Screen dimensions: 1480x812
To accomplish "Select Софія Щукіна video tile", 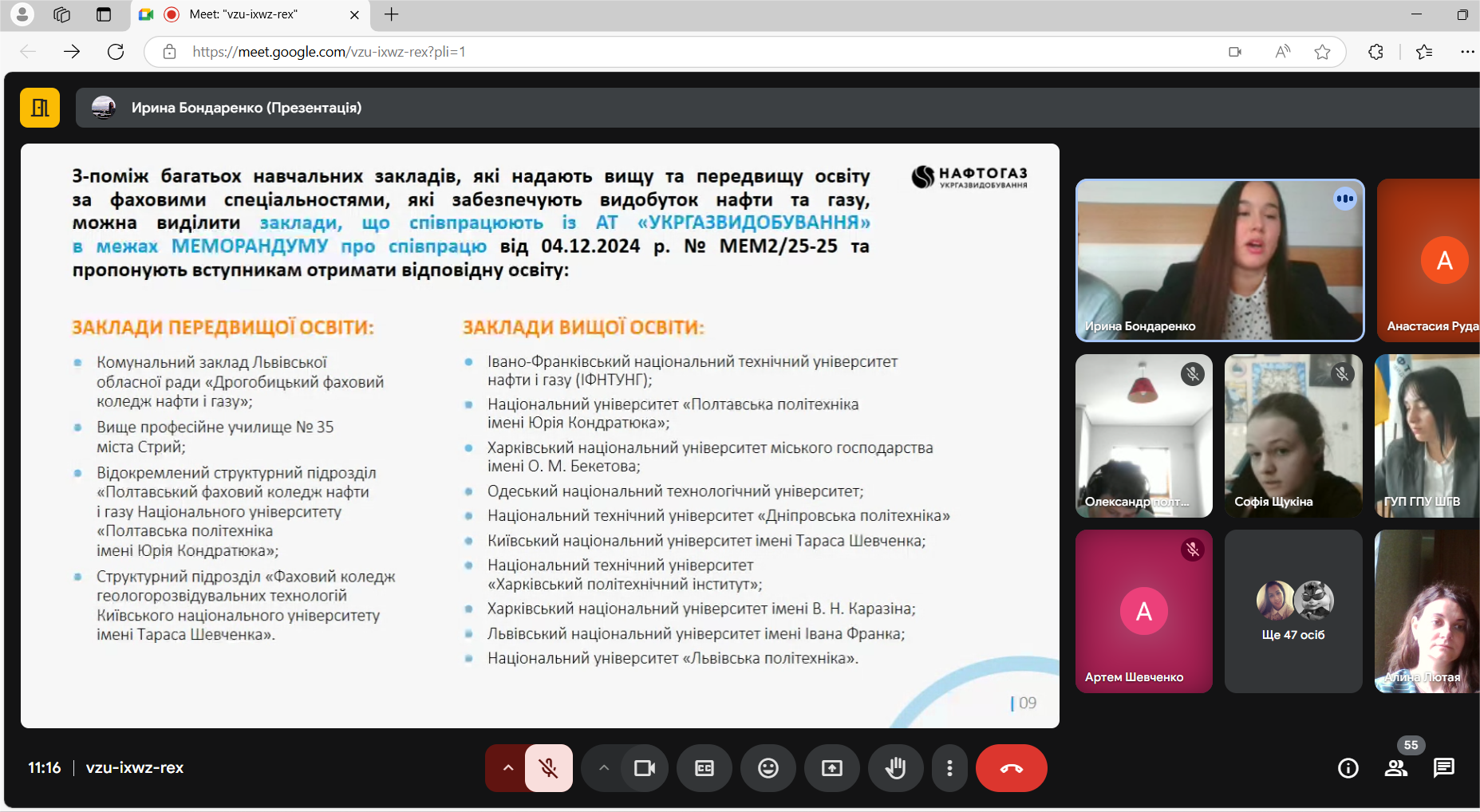I will (x=1293, y=436).
